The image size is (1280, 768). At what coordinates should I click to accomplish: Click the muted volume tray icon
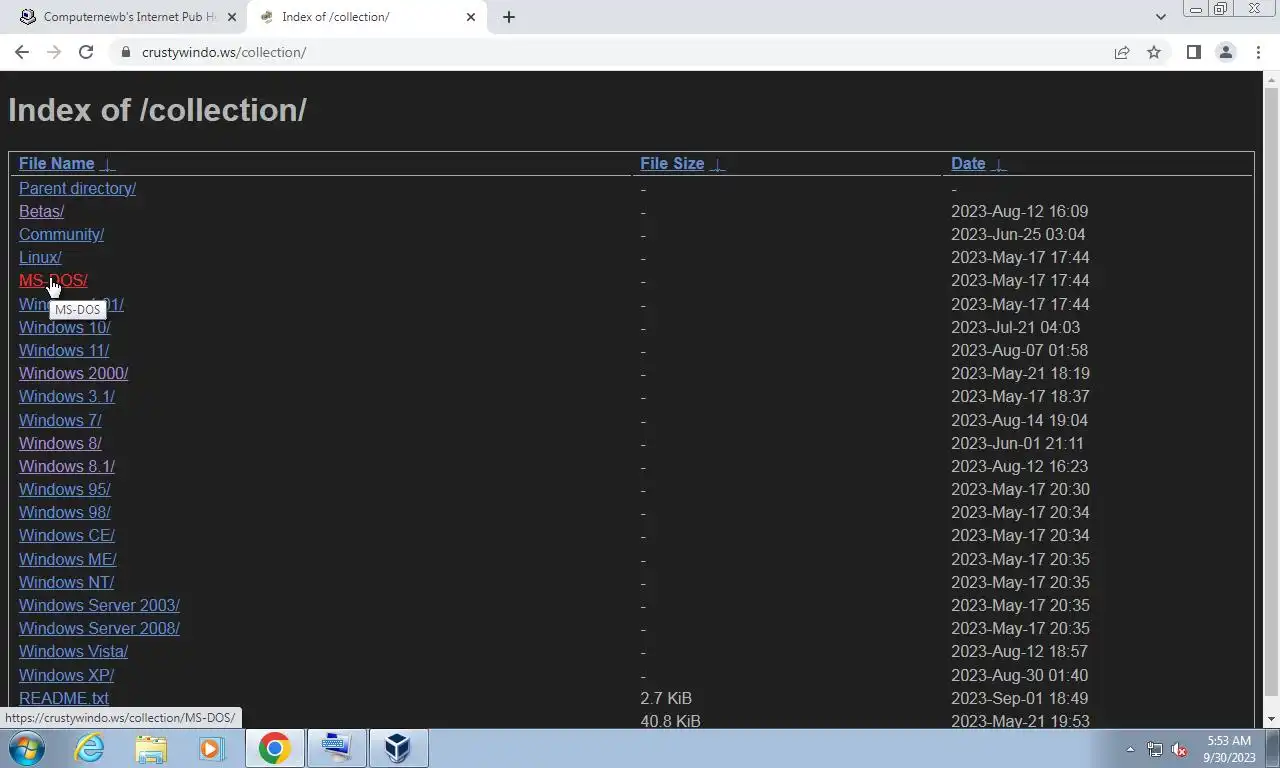(x=1179, y=749)
